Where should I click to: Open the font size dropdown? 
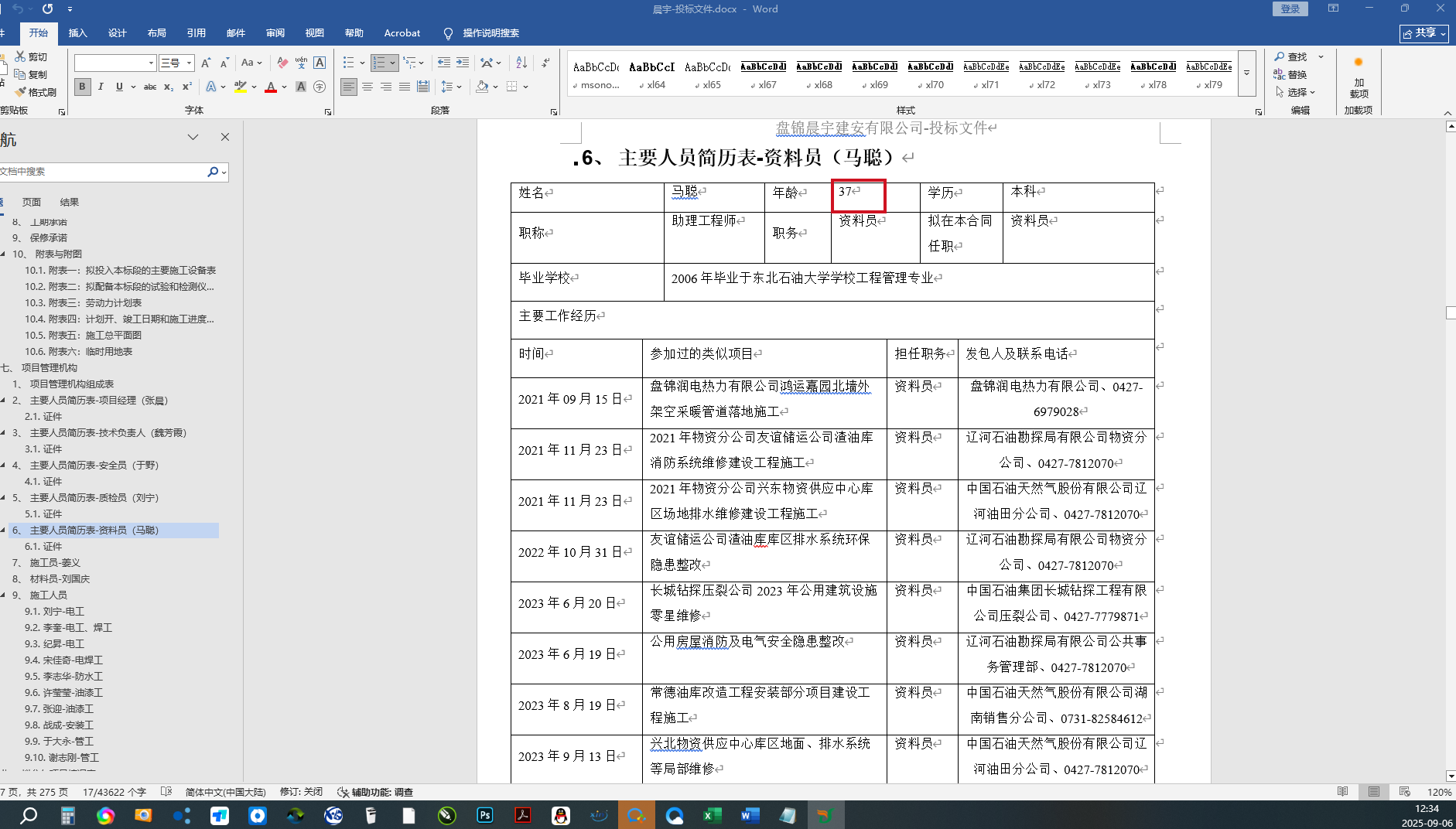coord(189,63)
